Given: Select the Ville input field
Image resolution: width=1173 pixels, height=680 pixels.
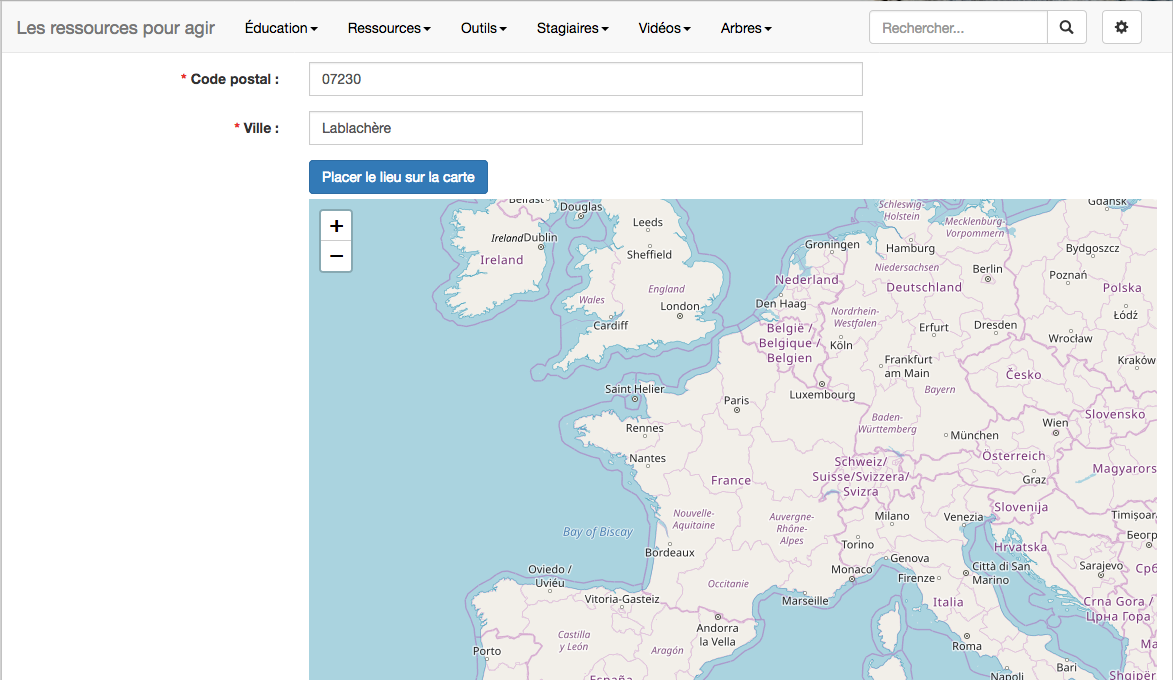Looking at the screenshot, I should (x=586, y=128).
